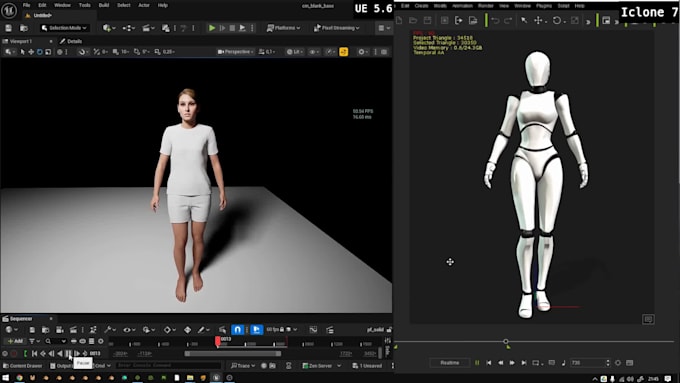The image size is (680, 383).
Task: Click the console command input field
Action: (169, 366)
